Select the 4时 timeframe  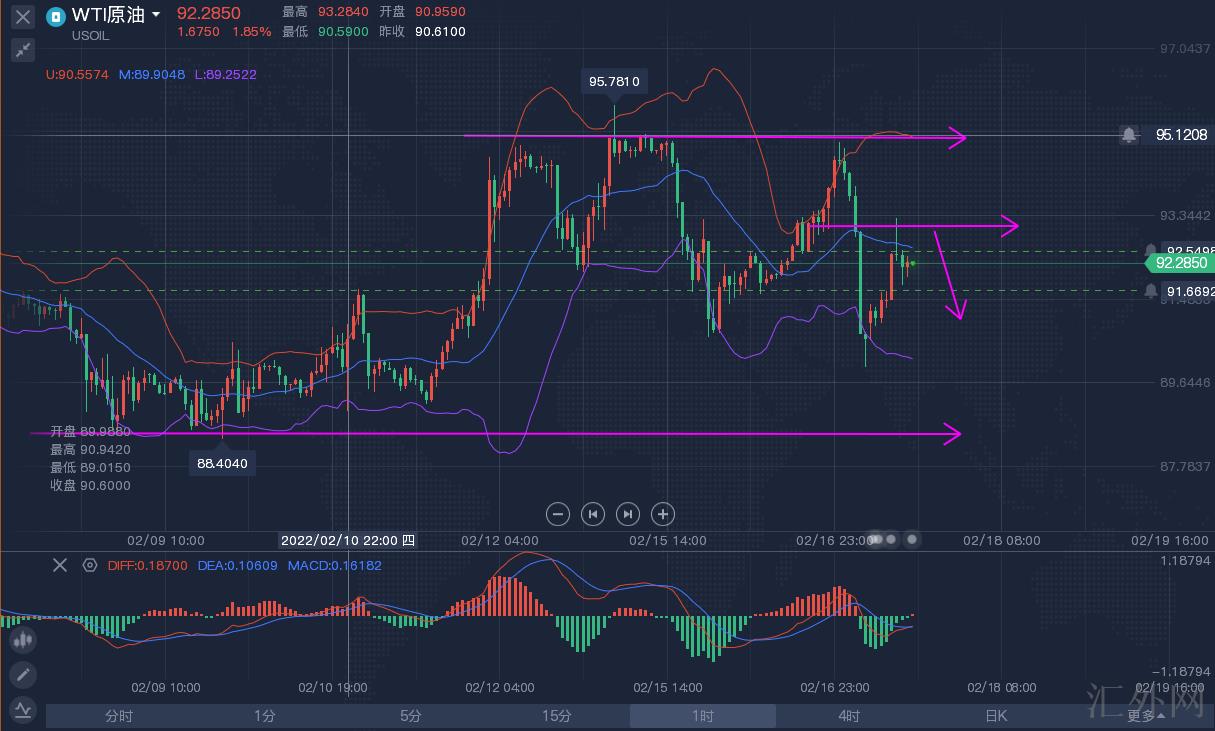tap(849, 716)
